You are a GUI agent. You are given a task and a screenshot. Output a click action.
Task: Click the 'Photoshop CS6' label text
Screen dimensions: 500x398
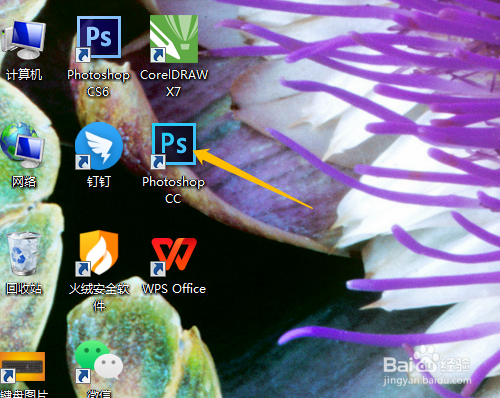[x=99, y=83]
